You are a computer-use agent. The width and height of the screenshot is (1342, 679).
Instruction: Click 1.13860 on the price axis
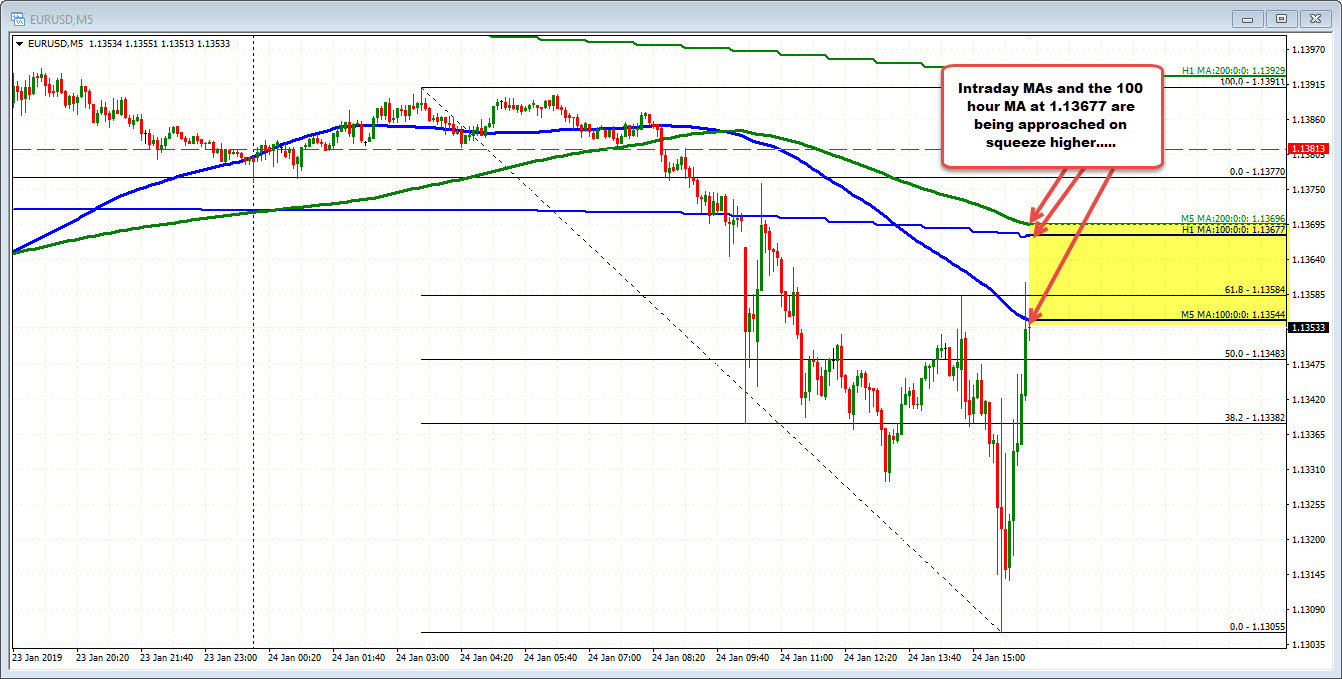pyautogui.click(x=1310, y=119)
